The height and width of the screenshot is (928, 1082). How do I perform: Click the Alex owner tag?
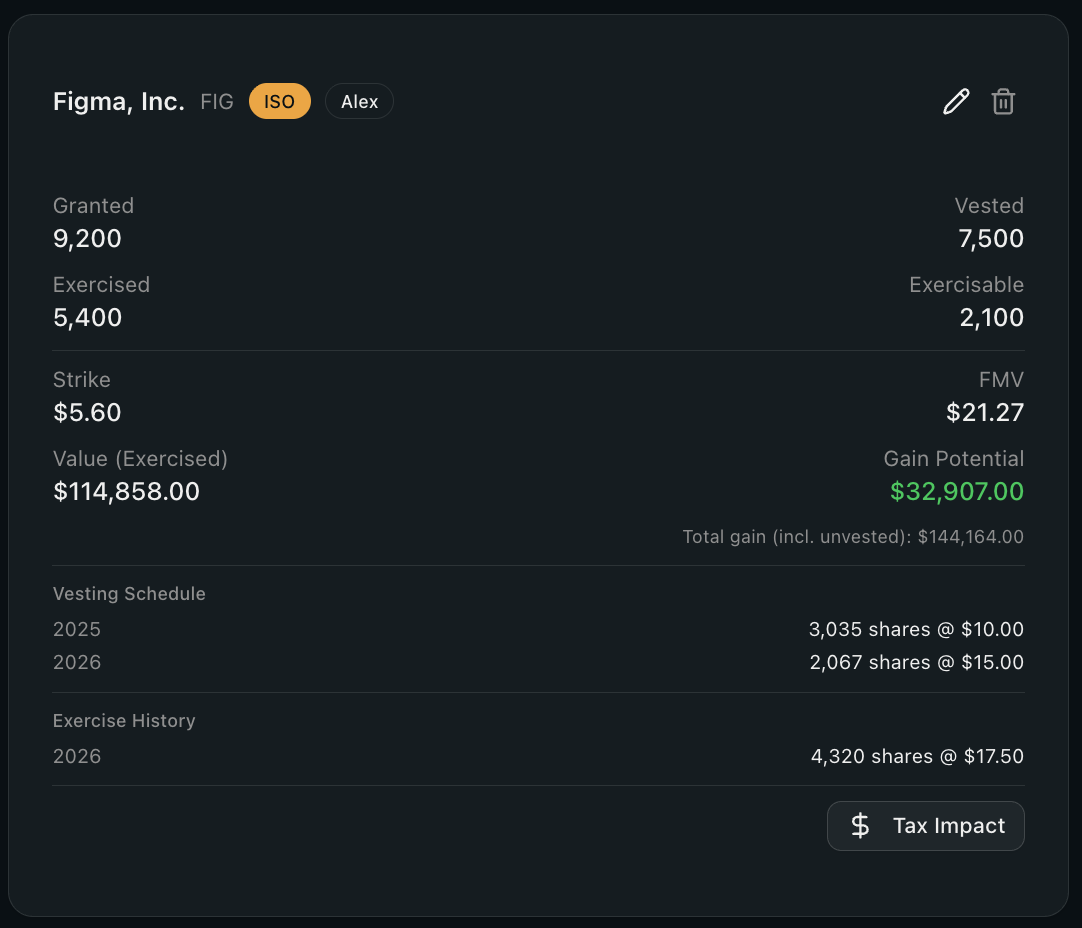coord(359,102)
